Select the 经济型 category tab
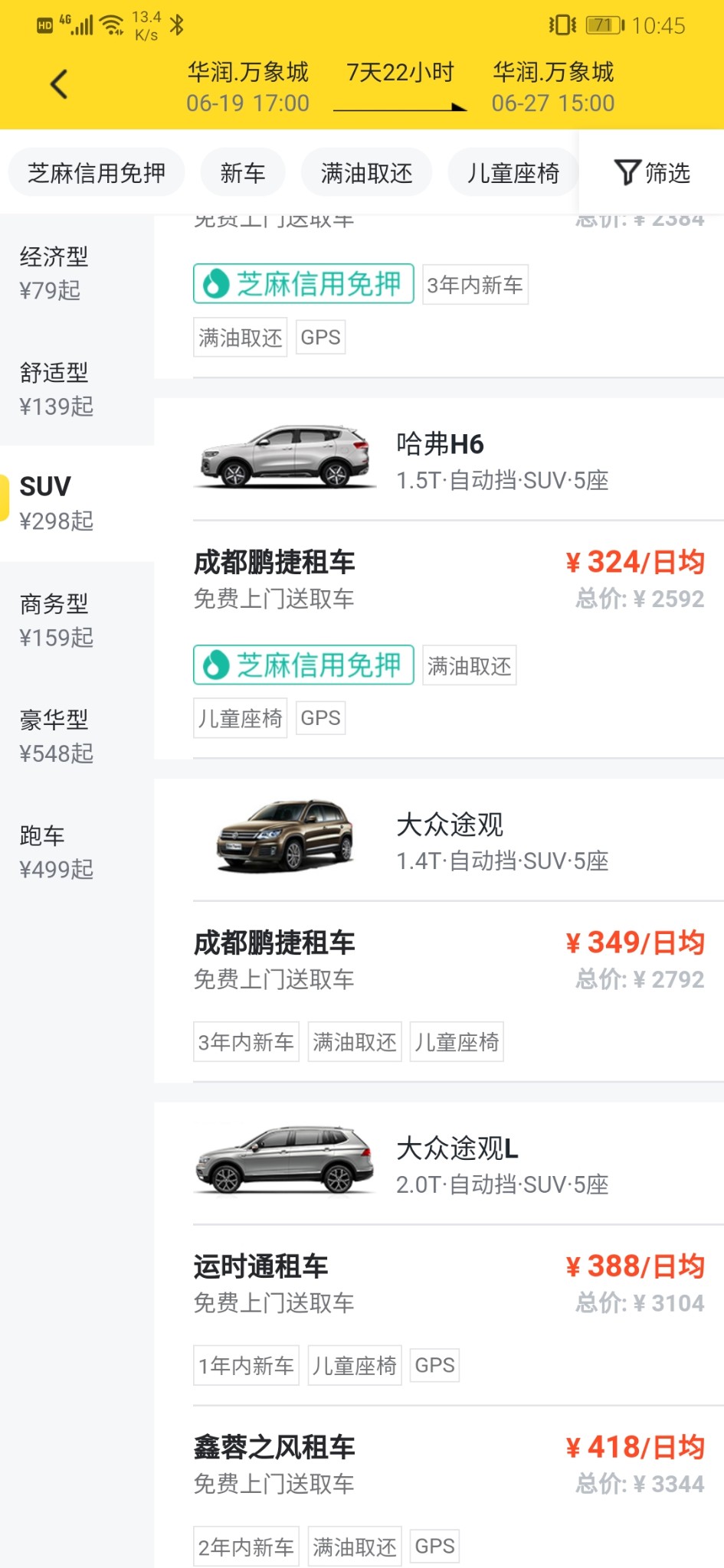 (x=54, y=273)
